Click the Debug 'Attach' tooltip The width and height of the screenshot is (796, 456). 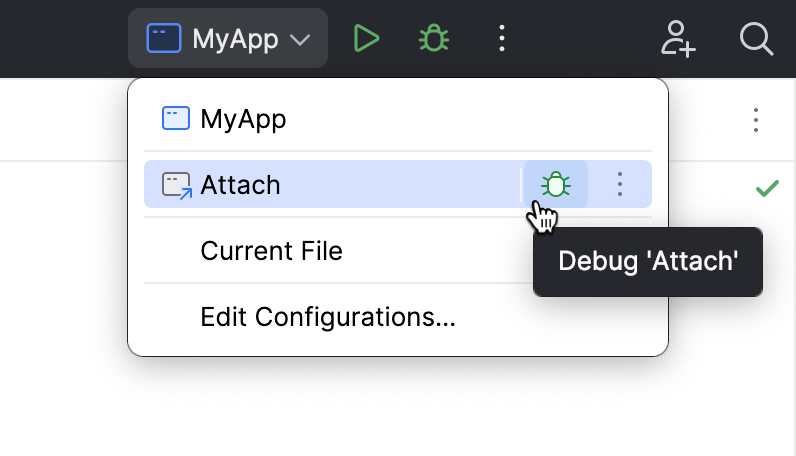click(x=648, y=262)
